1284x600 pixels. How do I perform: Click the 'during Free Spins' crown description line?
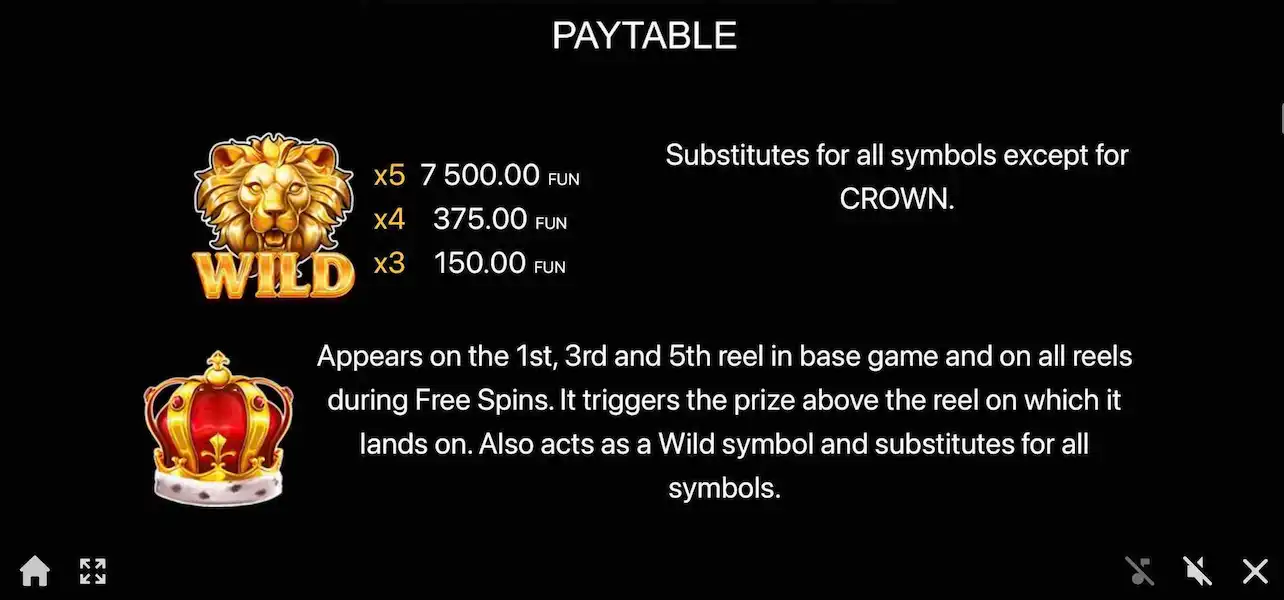point(724,400)
